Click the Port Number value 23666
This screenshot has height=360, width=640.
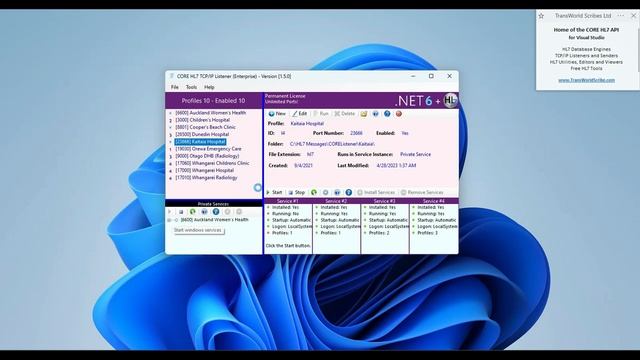(x=356, y=133)
